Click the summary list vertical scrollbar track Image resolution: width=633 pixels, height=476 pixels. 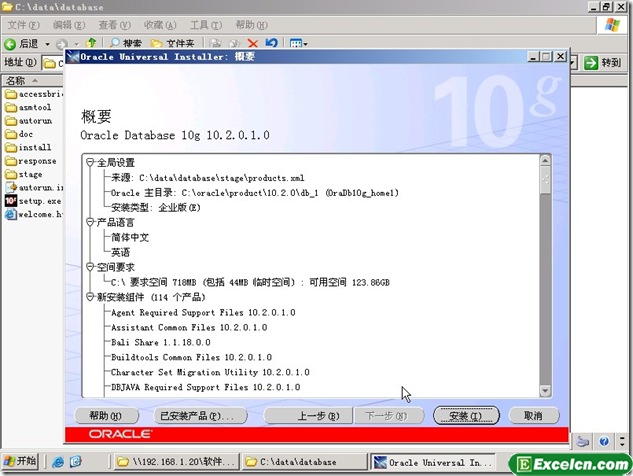tap(545, 287)
